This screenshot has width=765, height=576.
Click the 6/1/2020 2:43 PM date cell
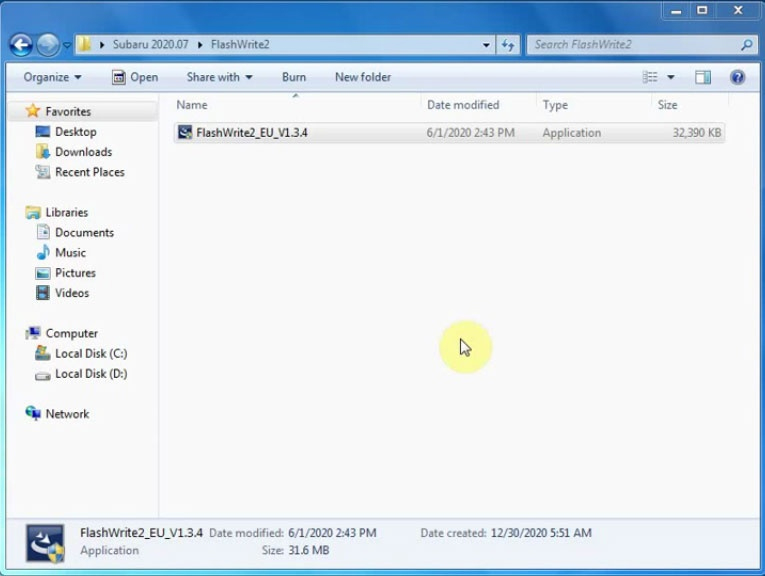[471, 133]
